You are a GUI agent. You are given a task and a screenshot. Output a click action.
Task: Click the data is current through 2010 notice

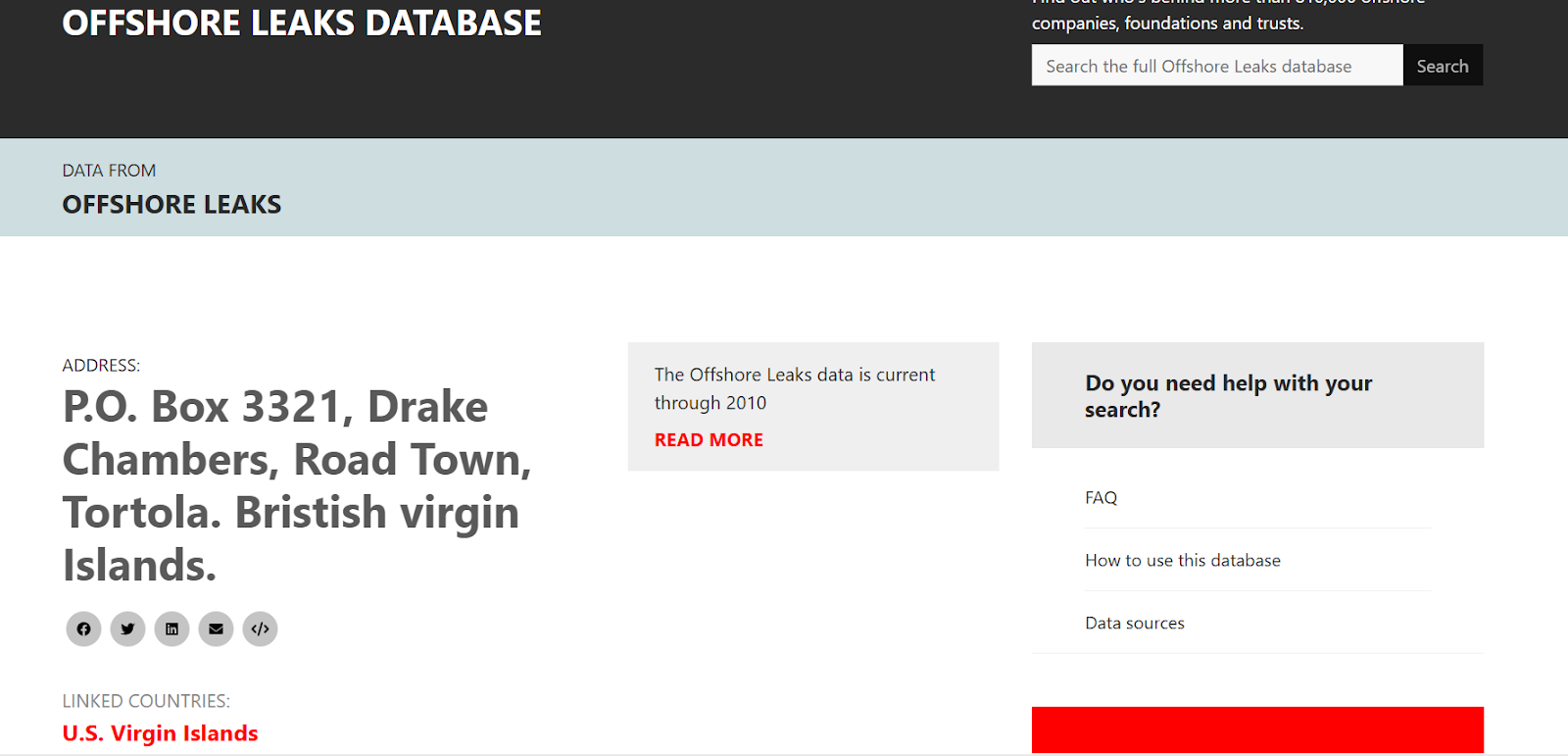tap(794, 388)
